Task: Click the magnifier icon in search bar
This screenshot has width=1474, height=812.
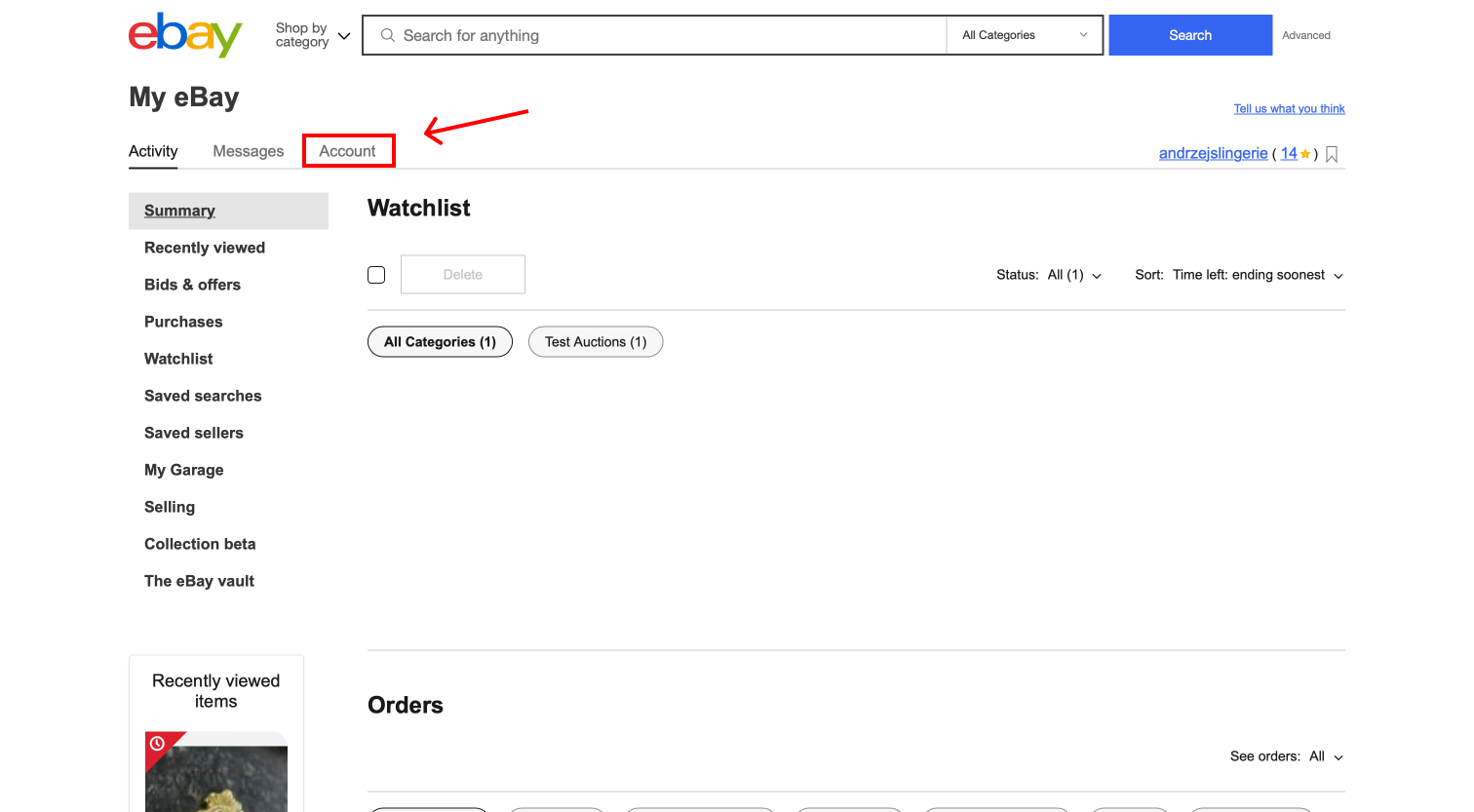Action: [388, 35]
